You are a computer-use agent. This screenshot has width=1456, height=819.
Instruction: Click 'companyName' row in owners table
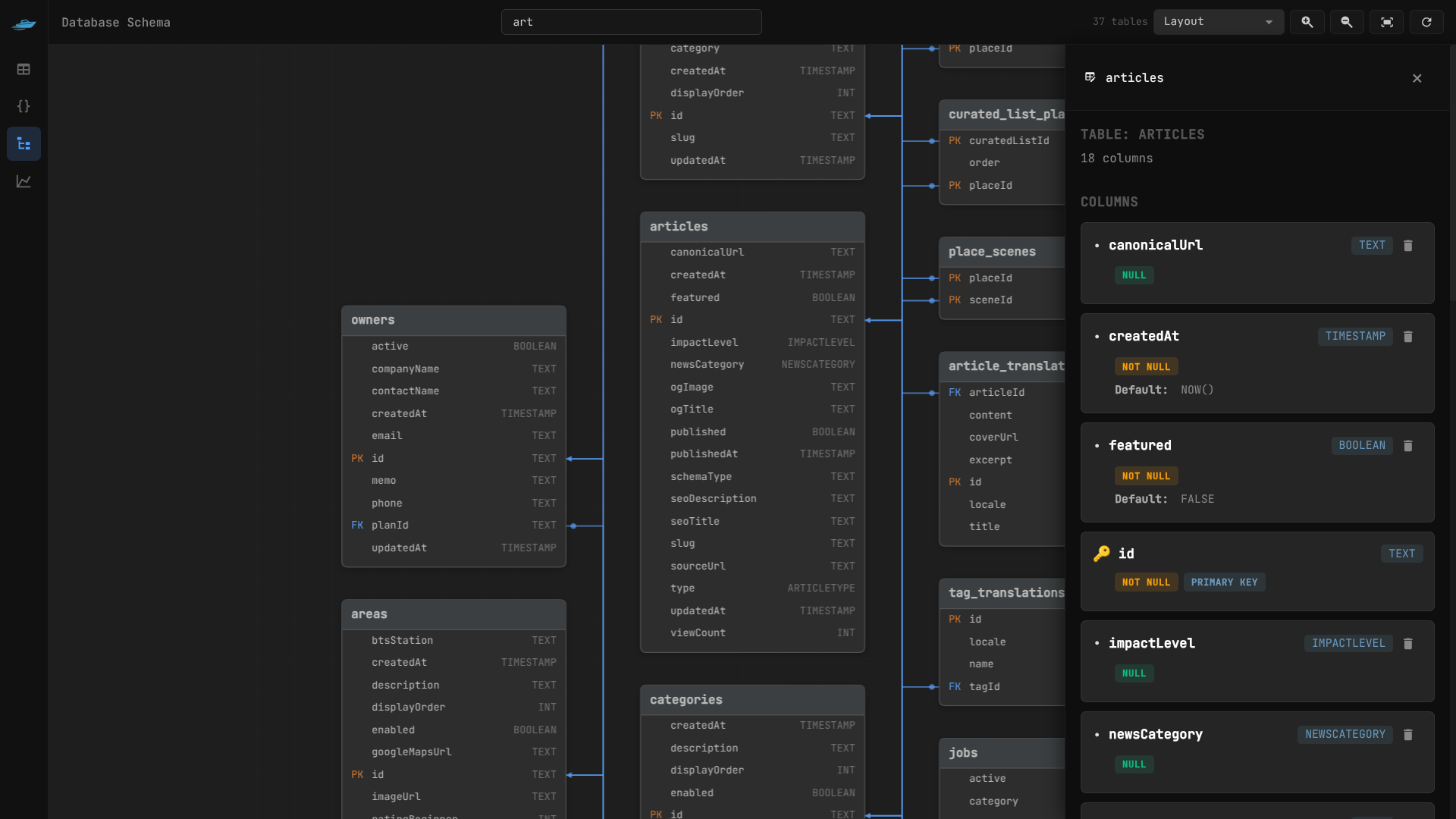tap(453, 369)
